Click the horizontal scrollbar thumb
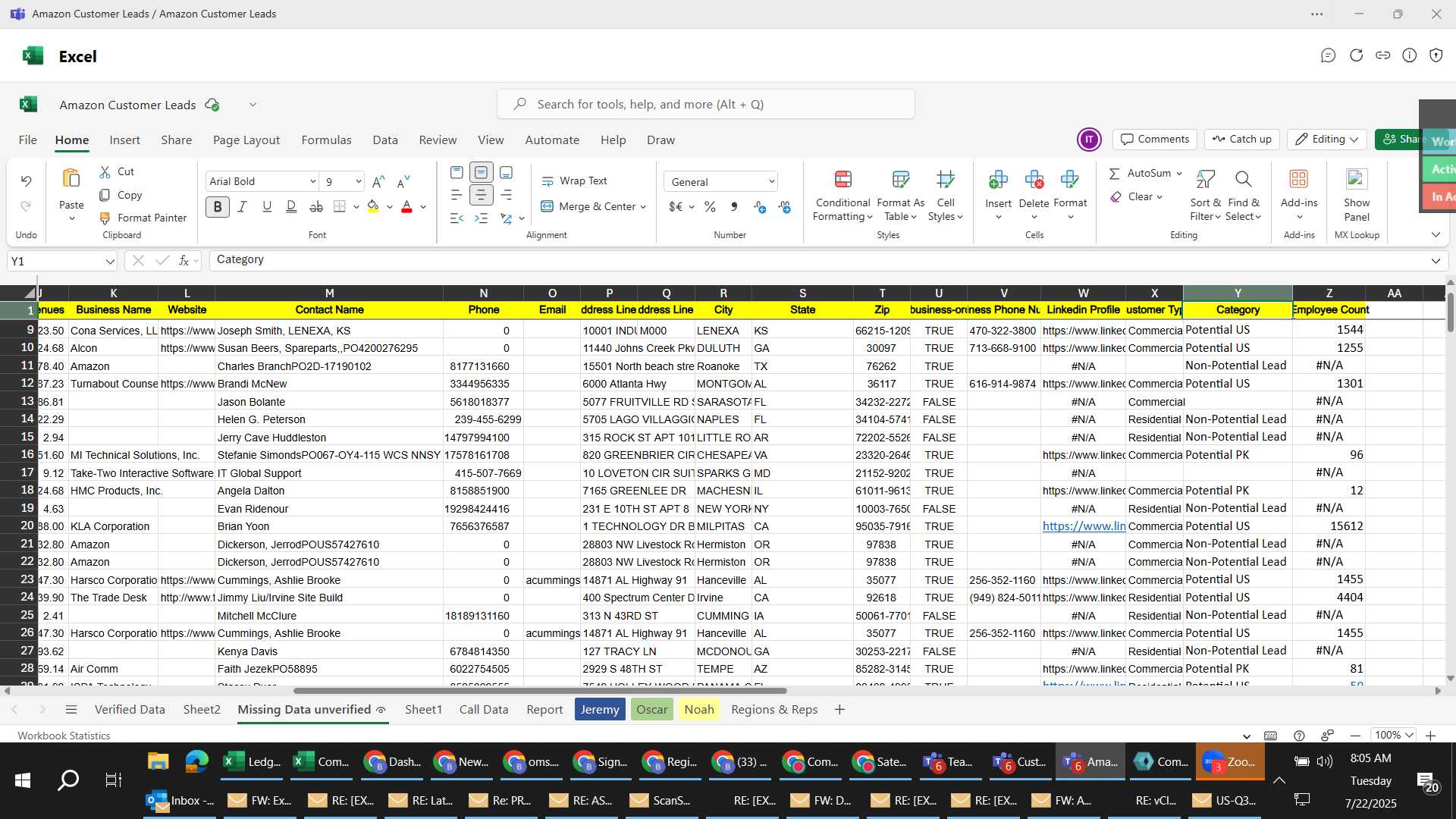Image resolution: width=1456 pixels, height=819 pixels. point(540,691)
